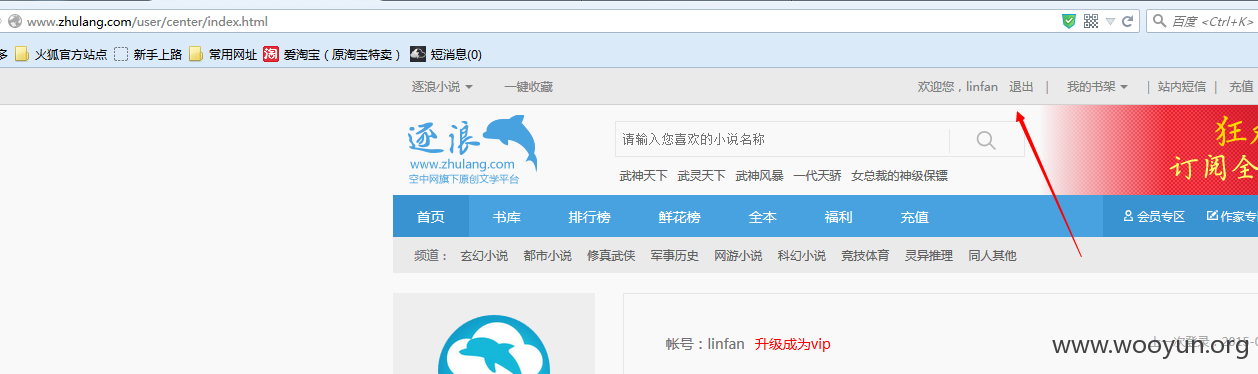Open the 军事历史 channel
This screenshot has width=1258, height=374.
click(x=674, y=256)
